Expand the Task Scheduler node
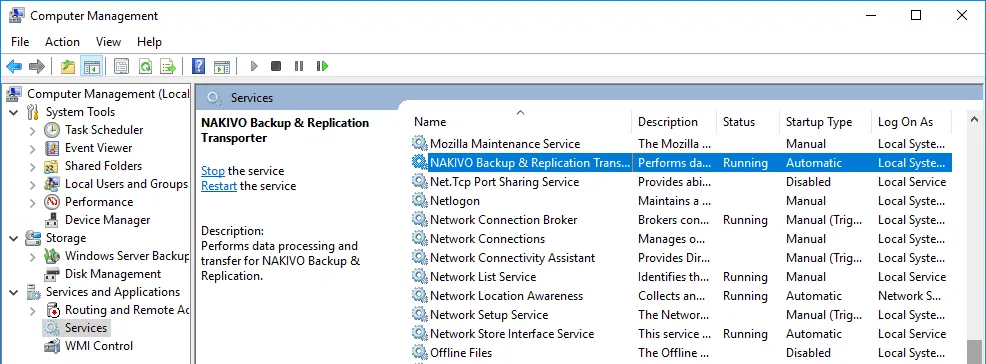Screen dimensions: 986x364 click(x=33, y=131)
